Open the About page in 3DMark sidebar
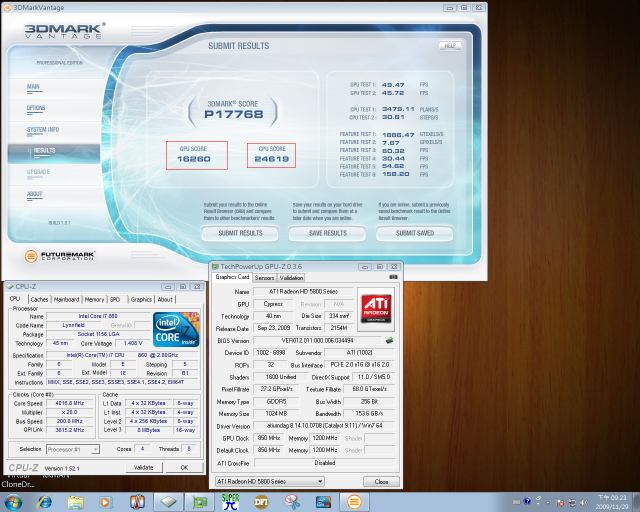640x512 pixels. coord(34,194)
